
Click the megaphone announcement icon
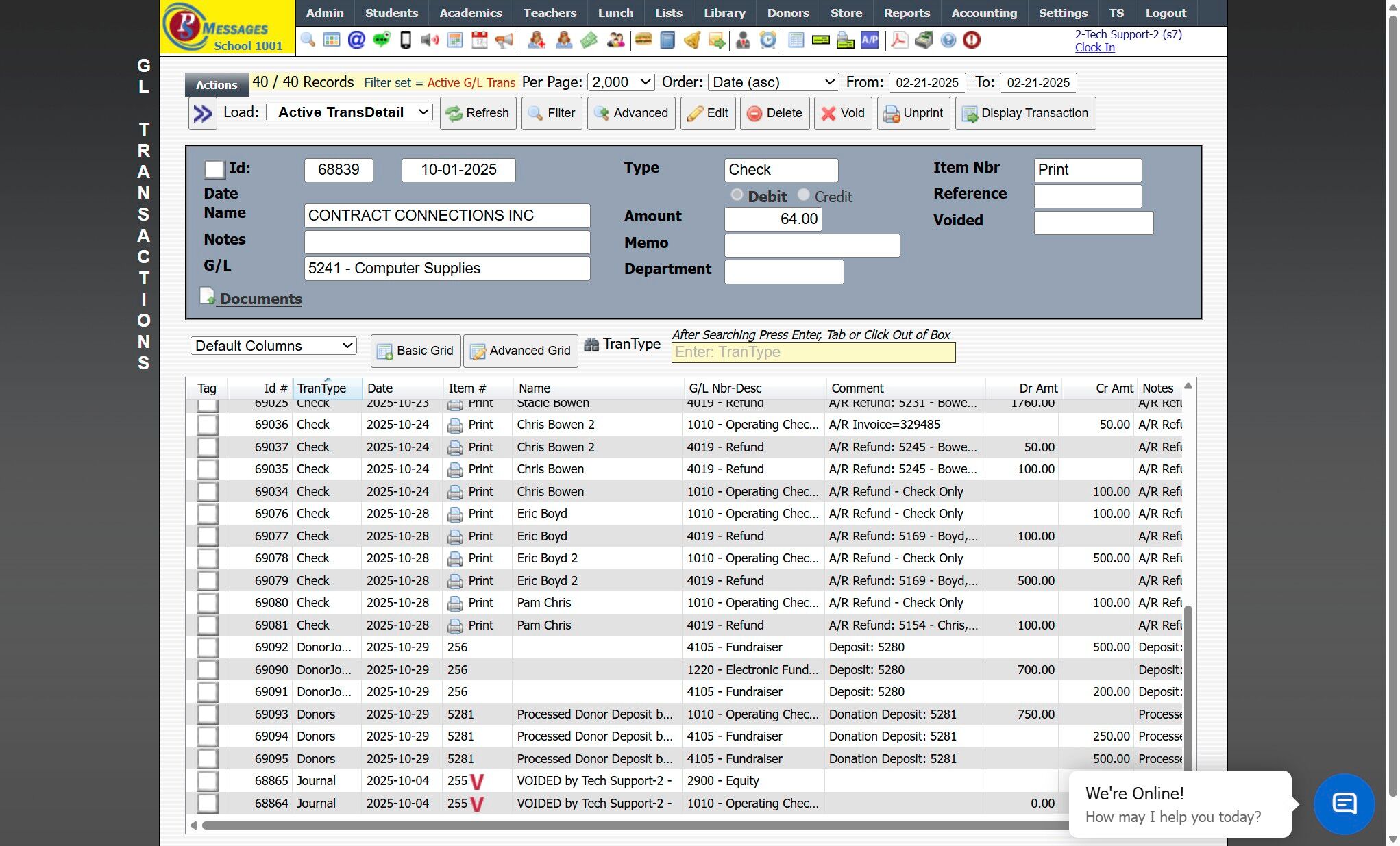(x=504, y=40)
